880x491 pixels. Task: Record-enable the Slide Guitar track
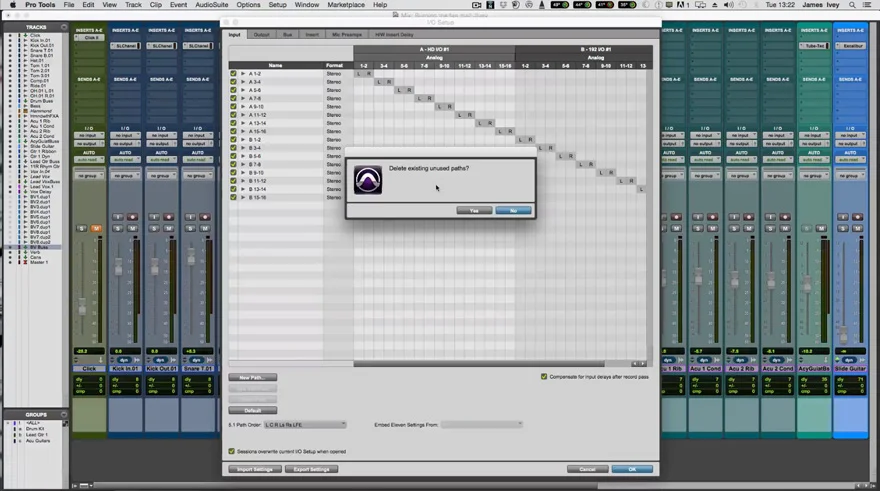pos(857,217)
